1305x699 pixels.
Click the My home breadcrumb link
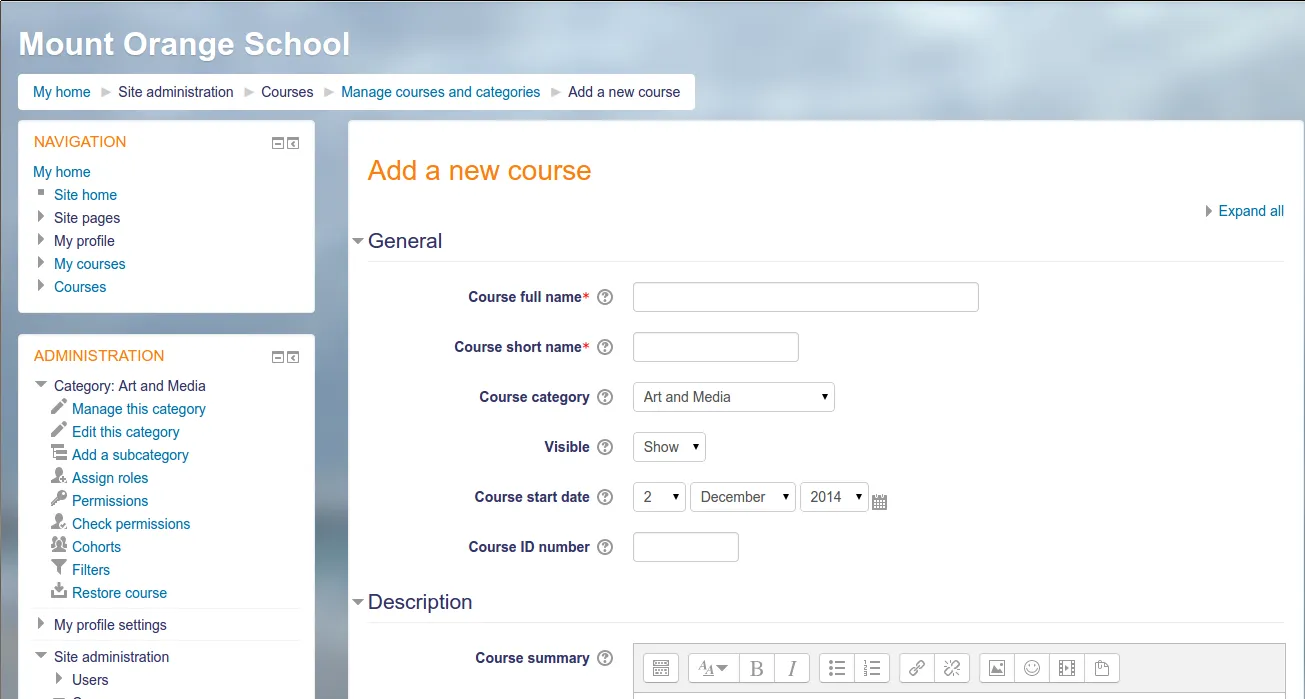click(62, 92)
